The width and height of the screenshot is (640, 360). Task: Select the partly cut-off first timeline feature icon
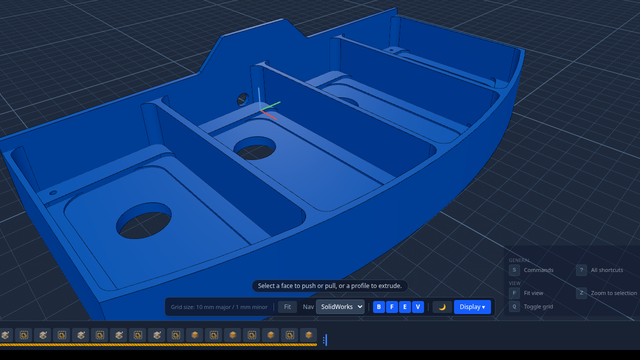pos(5,335)
